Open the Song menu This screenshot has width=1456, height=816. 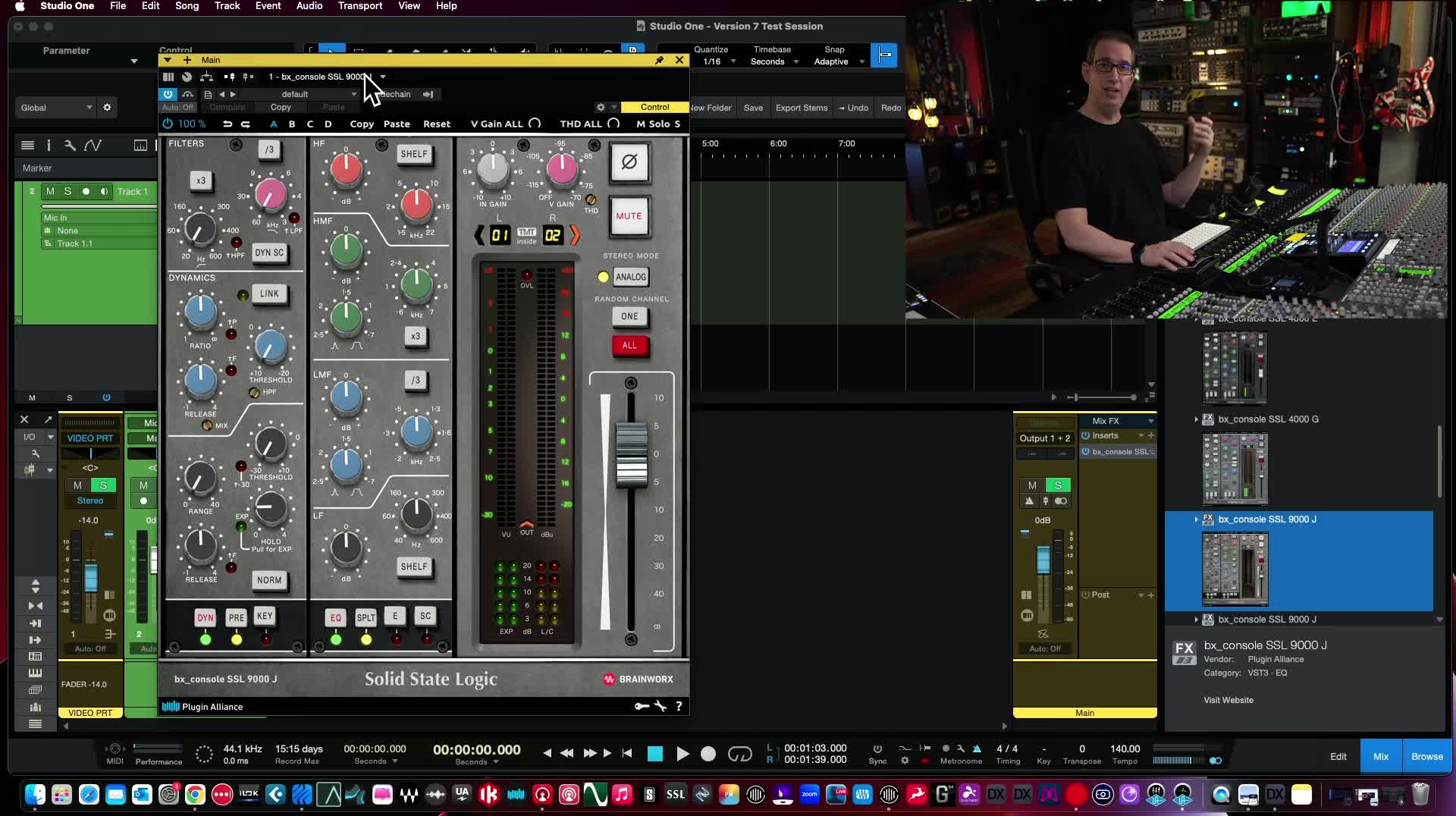click(187, 6)
